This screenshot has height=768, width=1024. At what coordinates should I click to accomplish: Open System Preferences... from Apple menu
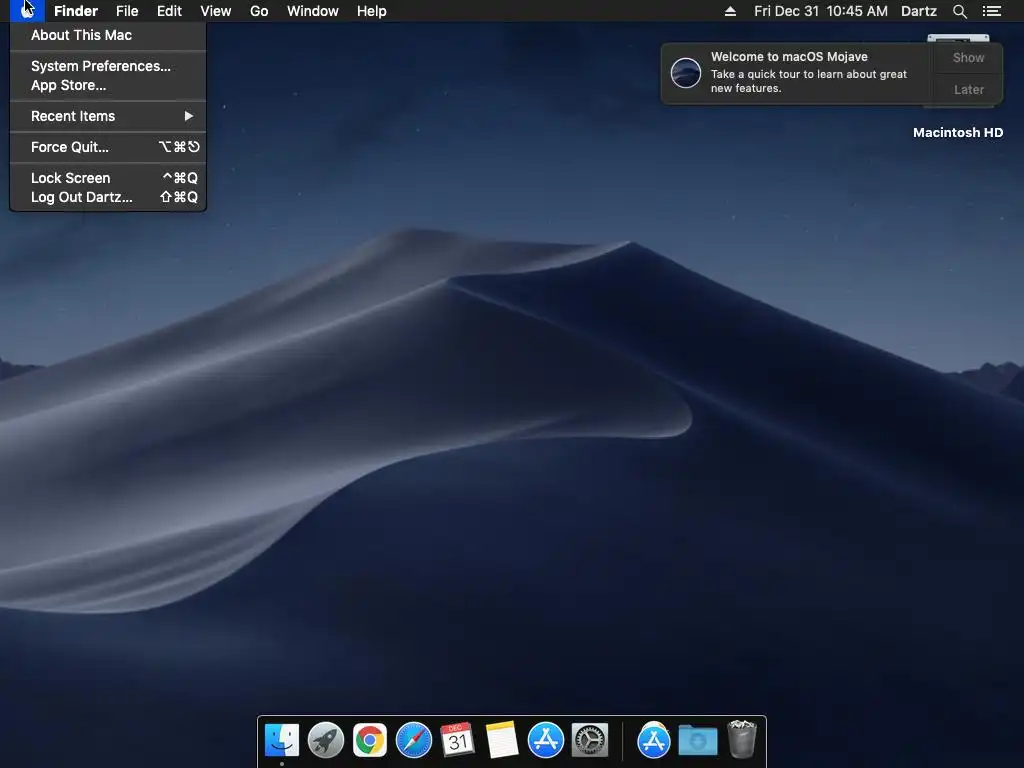(108, 66)
